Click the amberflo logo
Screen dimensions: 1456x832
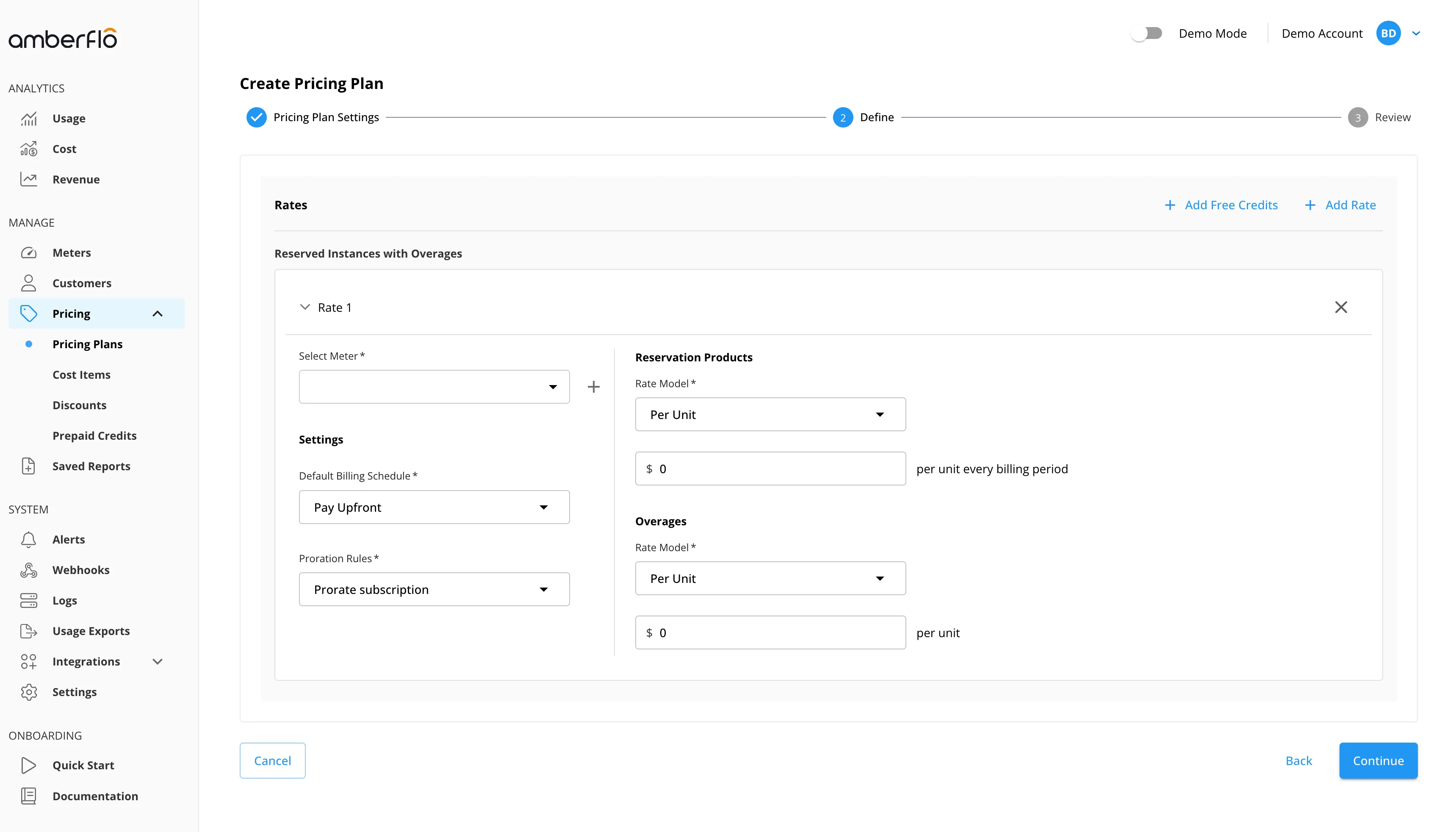tap(63, 38)
